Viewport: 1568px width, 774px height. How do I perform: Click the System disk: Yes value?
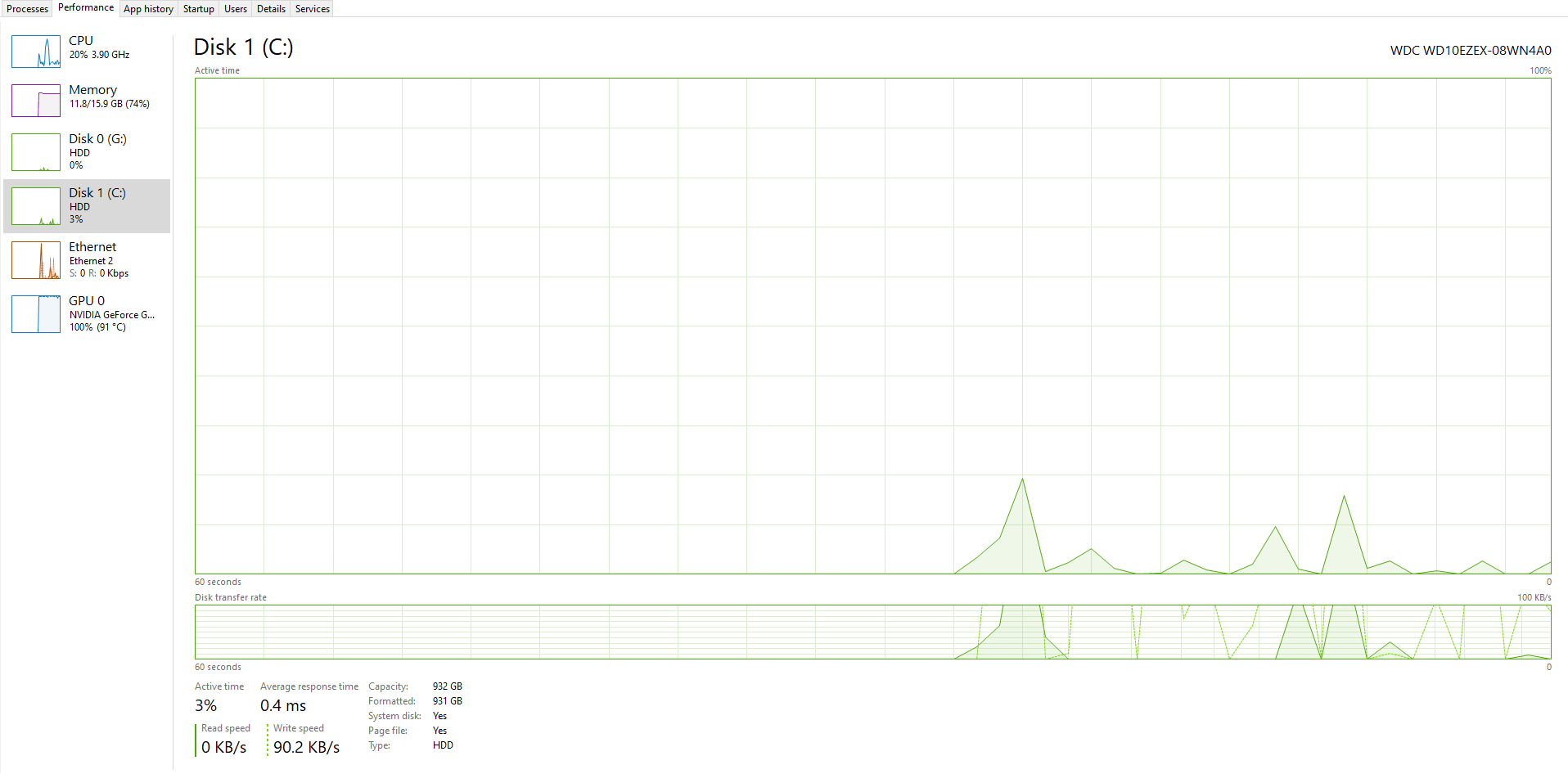pyautogui.click(x=440, y=716)
